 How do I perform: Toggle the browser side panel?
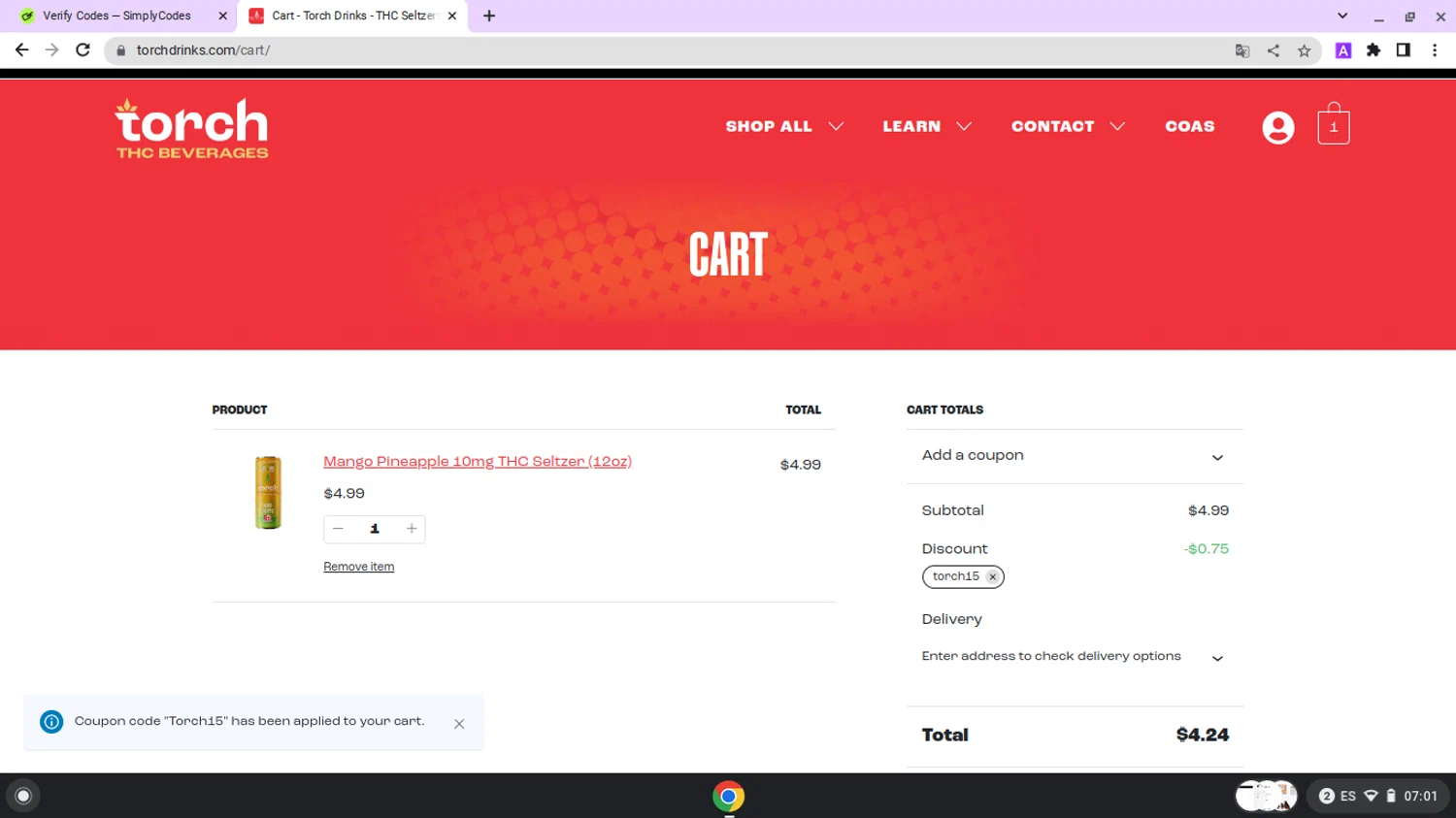click(x=1404, y=50)
